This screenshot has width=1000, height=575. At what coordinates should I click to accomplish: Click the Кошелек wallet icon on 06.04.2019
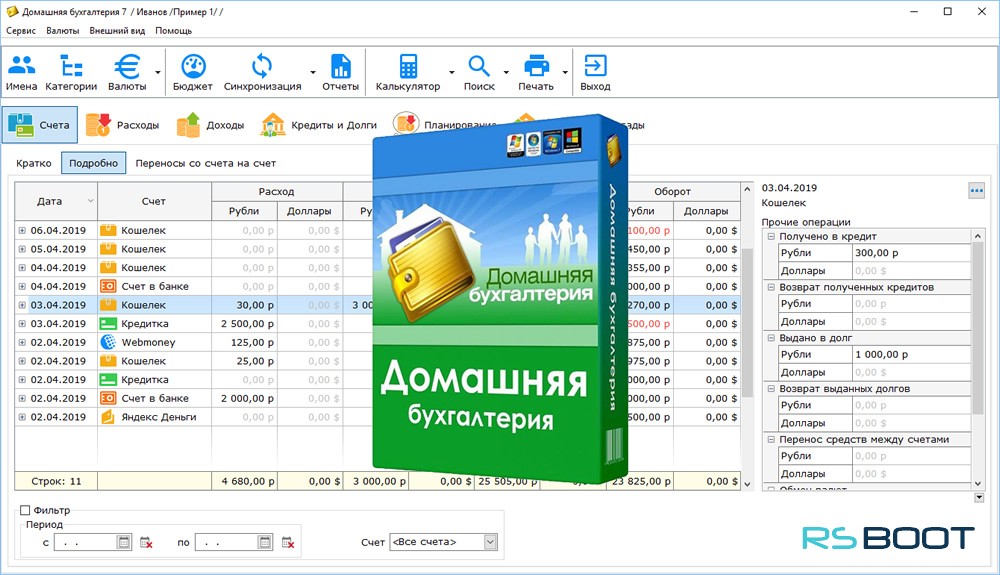point(108,230)
